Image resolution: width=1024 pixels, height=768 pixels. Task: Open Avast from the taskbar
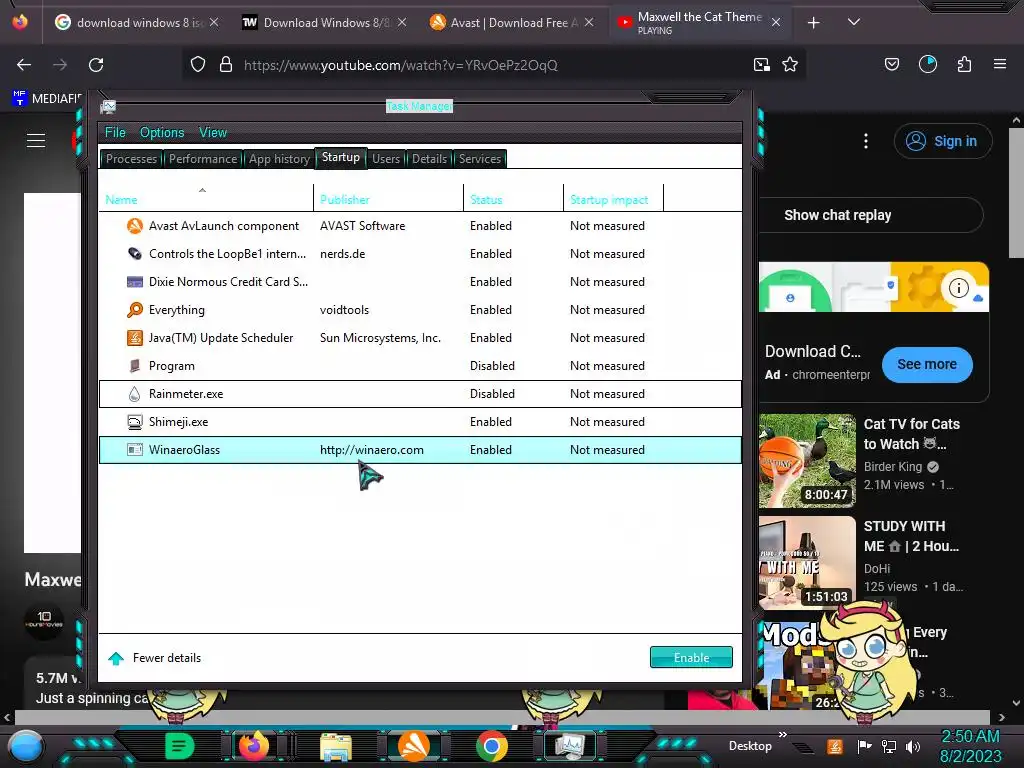[x=413, y=746]
